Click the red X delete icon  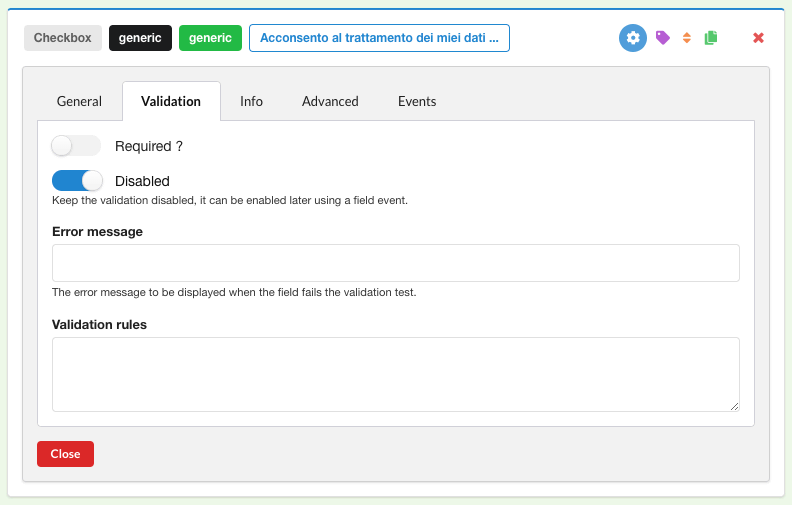tap(758, 38)
